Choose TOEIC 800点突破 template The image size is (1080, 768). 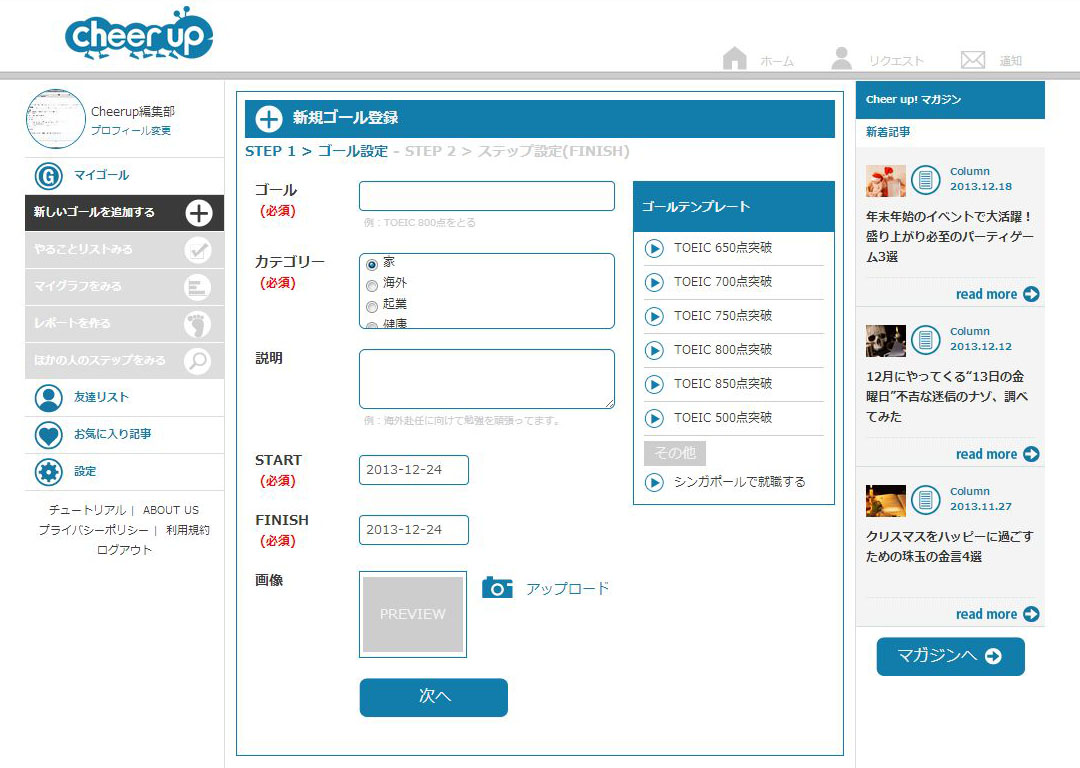[722, 350]
